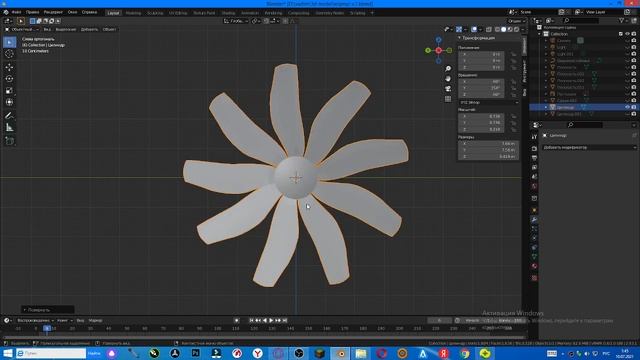This screenshot has width=640, height=360.
Task: Toggle render camera of Collection row
Action: (634, 34)
